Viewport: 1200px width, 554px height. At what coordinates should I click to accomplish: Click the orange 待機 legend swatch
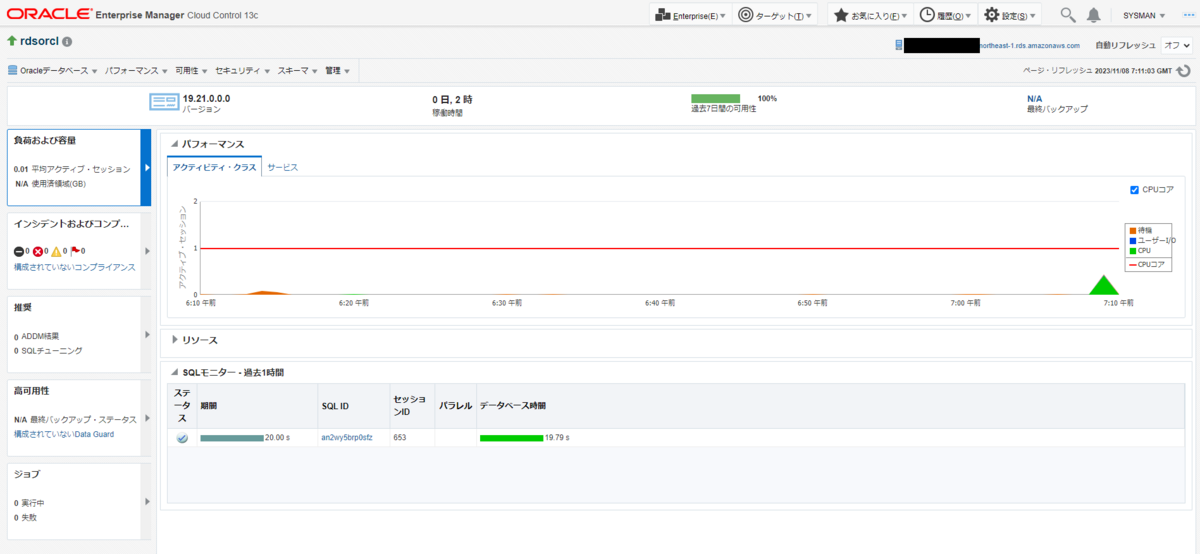coord(1132,230)
